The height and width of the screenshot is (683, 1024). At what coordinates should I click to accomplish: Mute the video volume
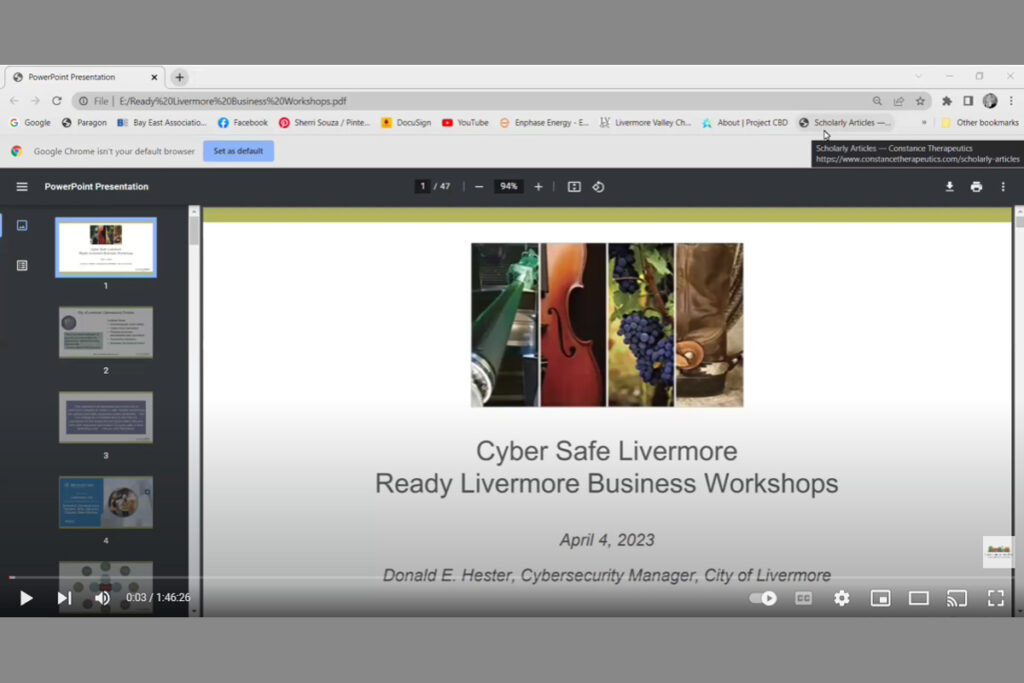click(x=103, y=597)
